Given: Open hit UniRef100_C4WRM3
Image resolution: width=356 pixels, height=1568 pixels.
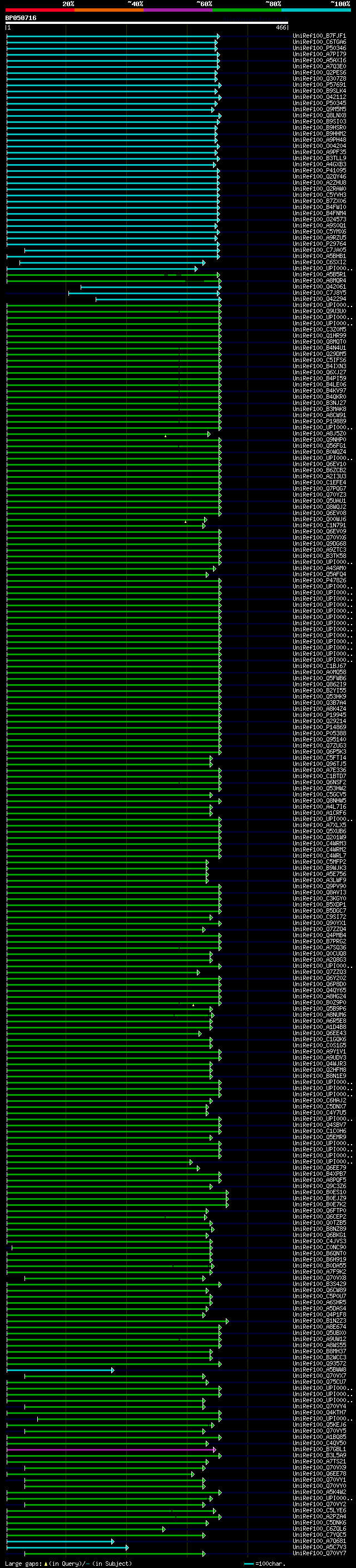Looking at the screenshot, I should click(x=319, y=844).
